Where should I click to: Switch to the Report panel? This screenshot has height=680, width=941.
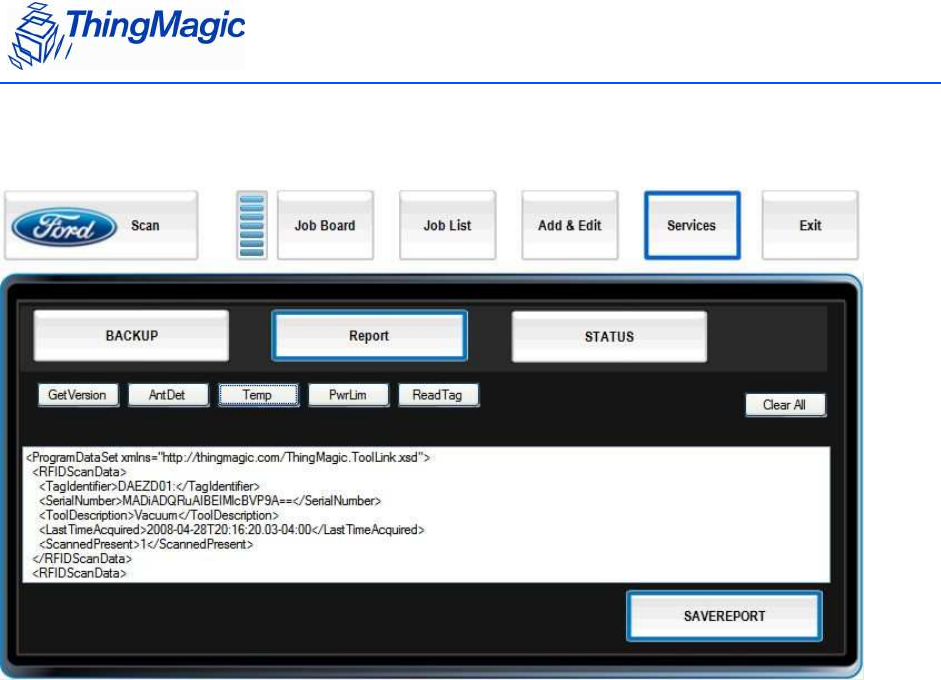coord(369,335)
